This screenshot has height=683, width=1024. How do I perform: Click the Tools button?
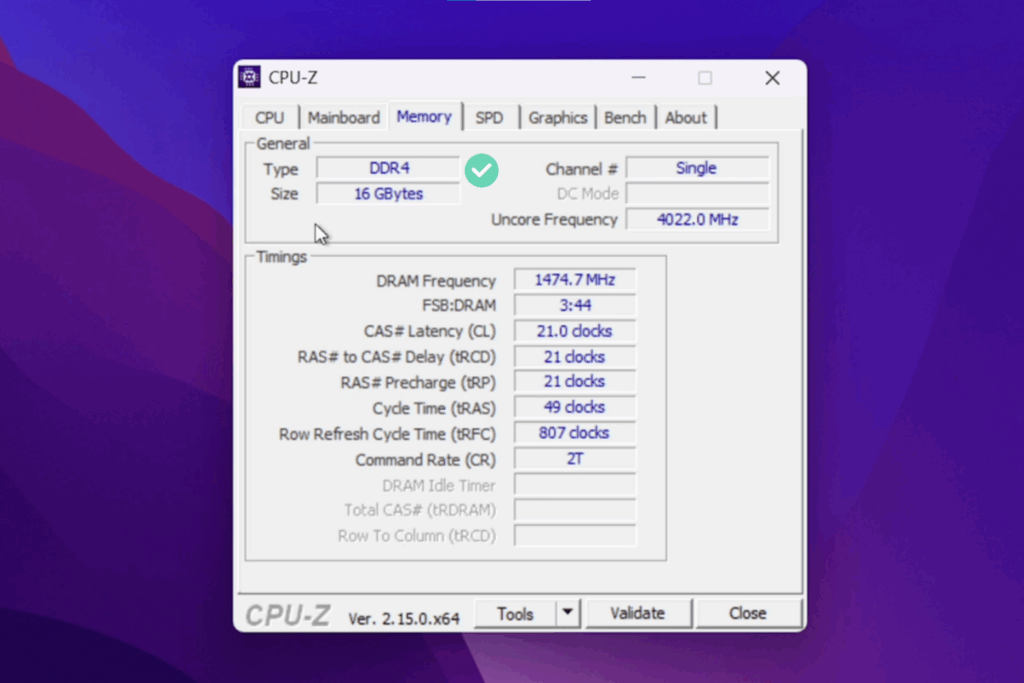tap(515, 614)
